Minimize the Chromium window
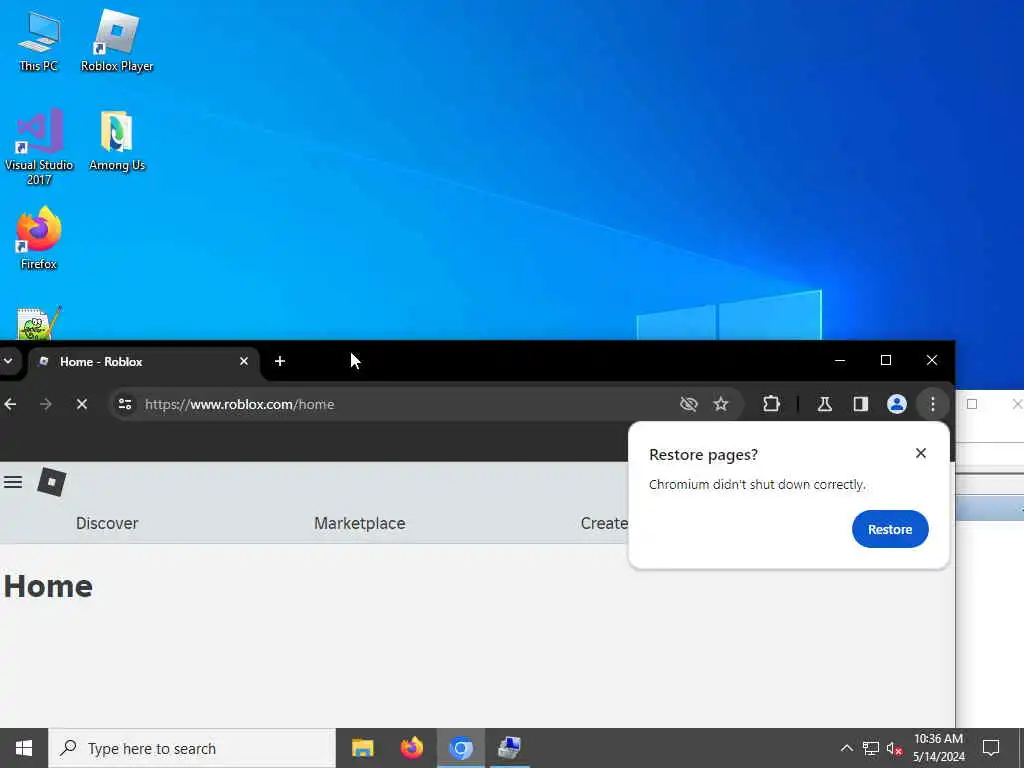This screenshot has height=768, width=1024. pos(840,360)
